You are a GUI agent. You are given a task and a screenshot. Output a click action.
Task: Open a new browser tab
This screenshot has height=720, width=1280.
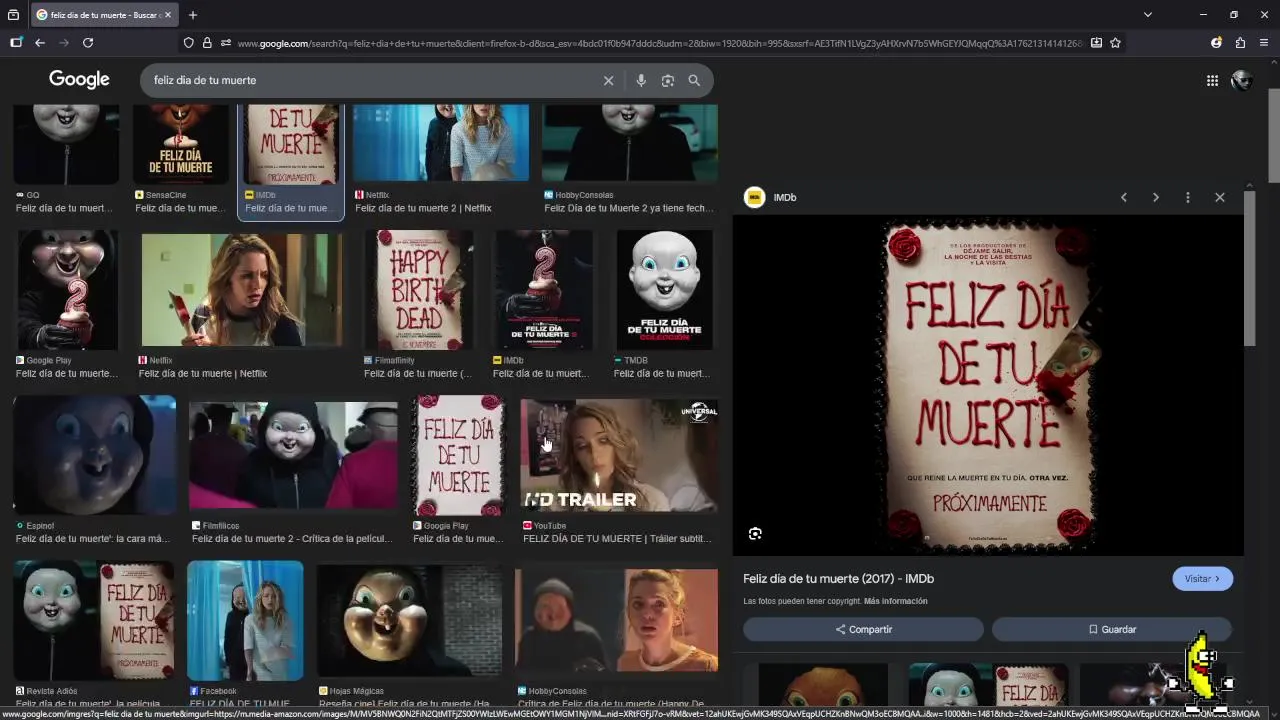tap(193, 15)
